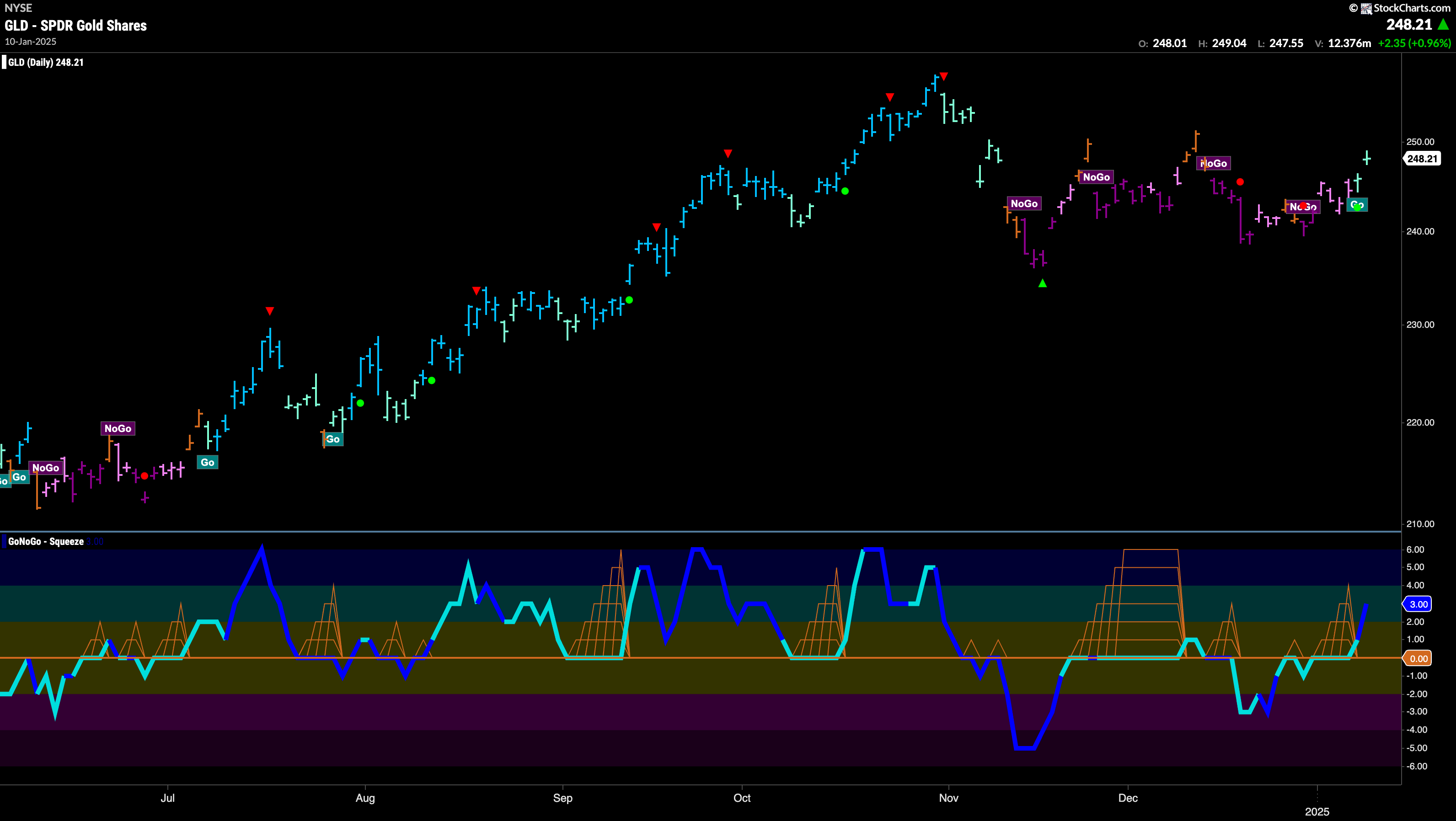This screenshot has width=1456, height=821.
Task: Click the Nov month label on time axis
Action: tap(948, 798)
